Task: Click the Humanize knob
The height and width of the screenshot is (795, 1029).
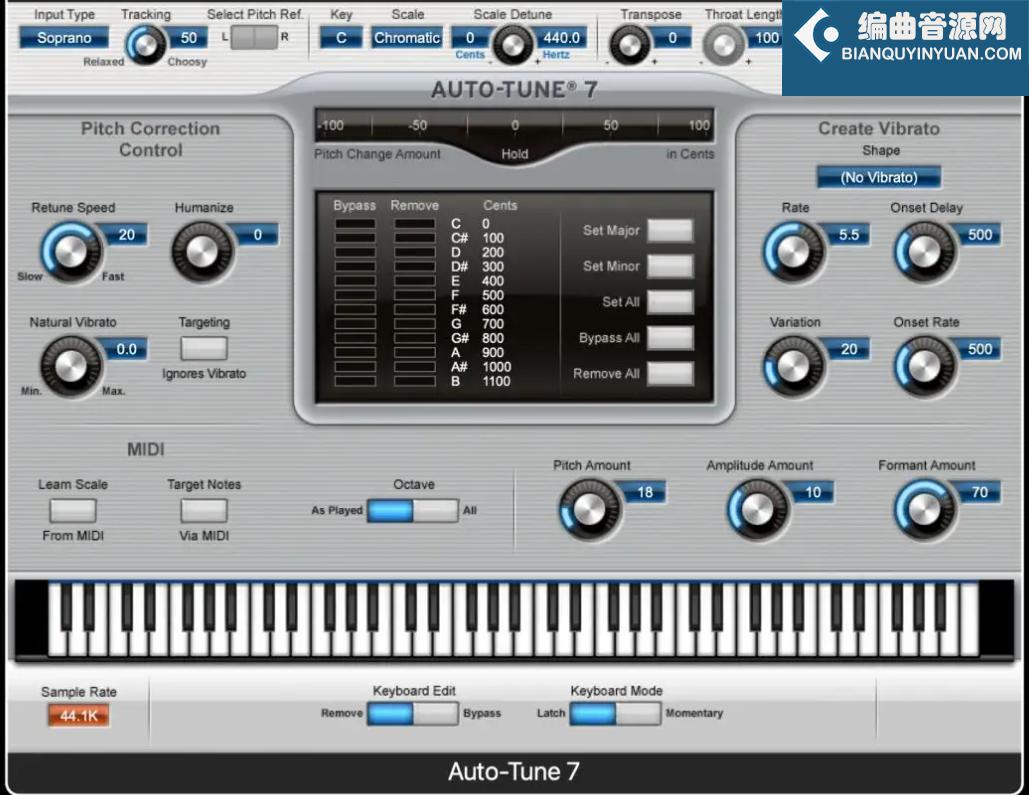Action: click(x=202, y=251)
